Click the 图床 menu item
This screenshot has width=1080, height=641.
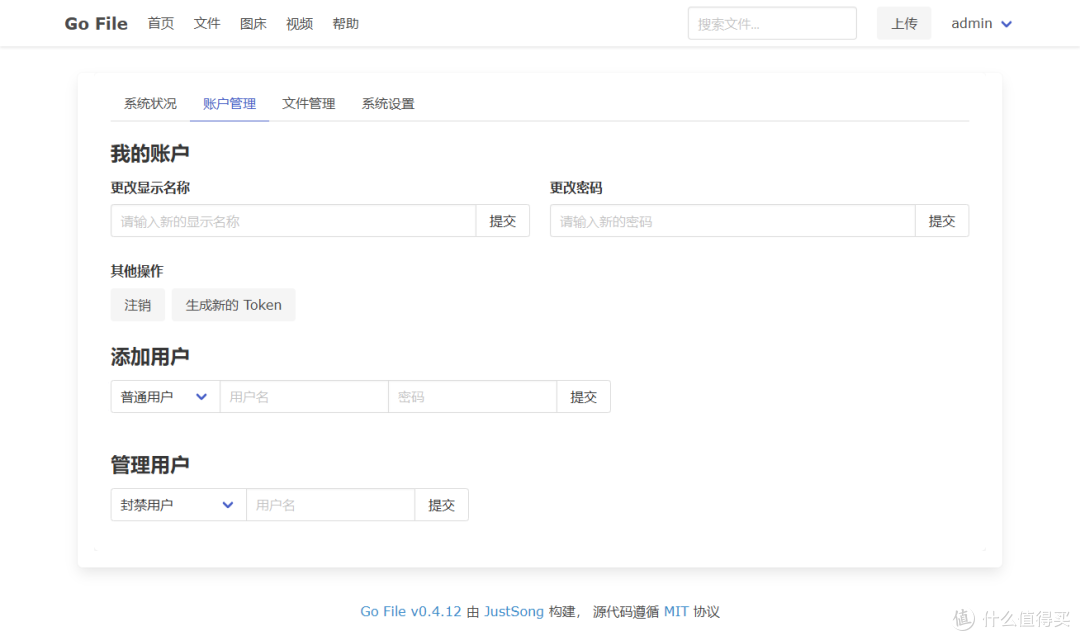[253, 23]
